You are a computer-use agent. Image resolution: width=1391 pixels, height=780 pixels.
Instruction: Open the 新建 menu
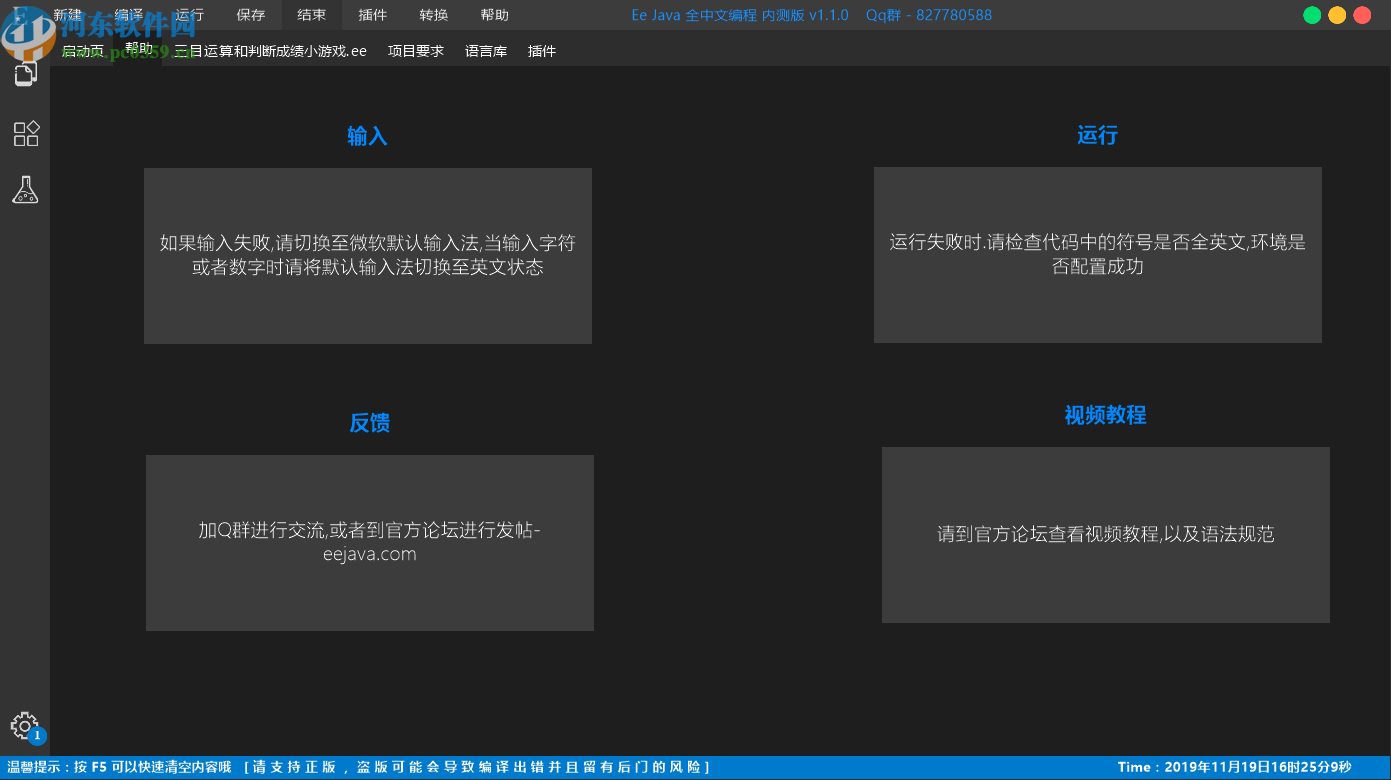pyautogui.click(x=66, y=14)
